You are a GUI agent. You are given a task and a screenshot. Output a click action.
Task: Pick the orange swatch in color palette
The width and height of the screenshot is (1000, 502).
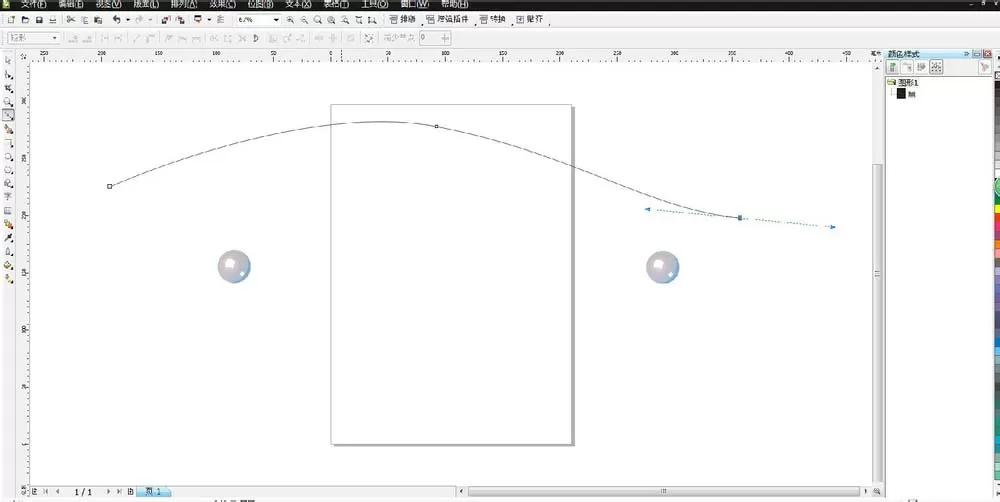point(997,244)
